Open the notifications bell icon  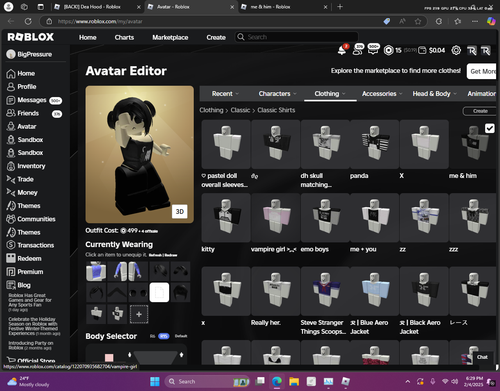(x=342, y=50)
